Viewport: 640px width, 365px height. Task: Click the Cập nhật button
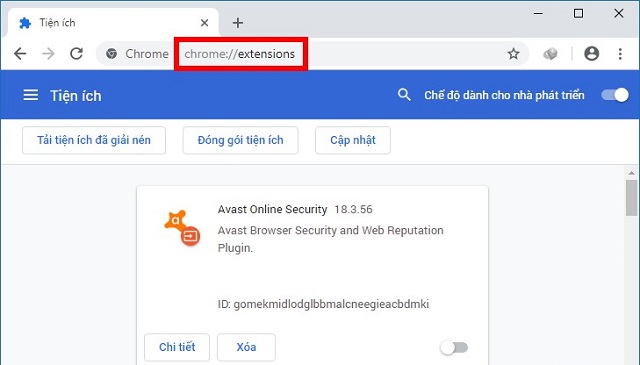[x=353, y=140]
